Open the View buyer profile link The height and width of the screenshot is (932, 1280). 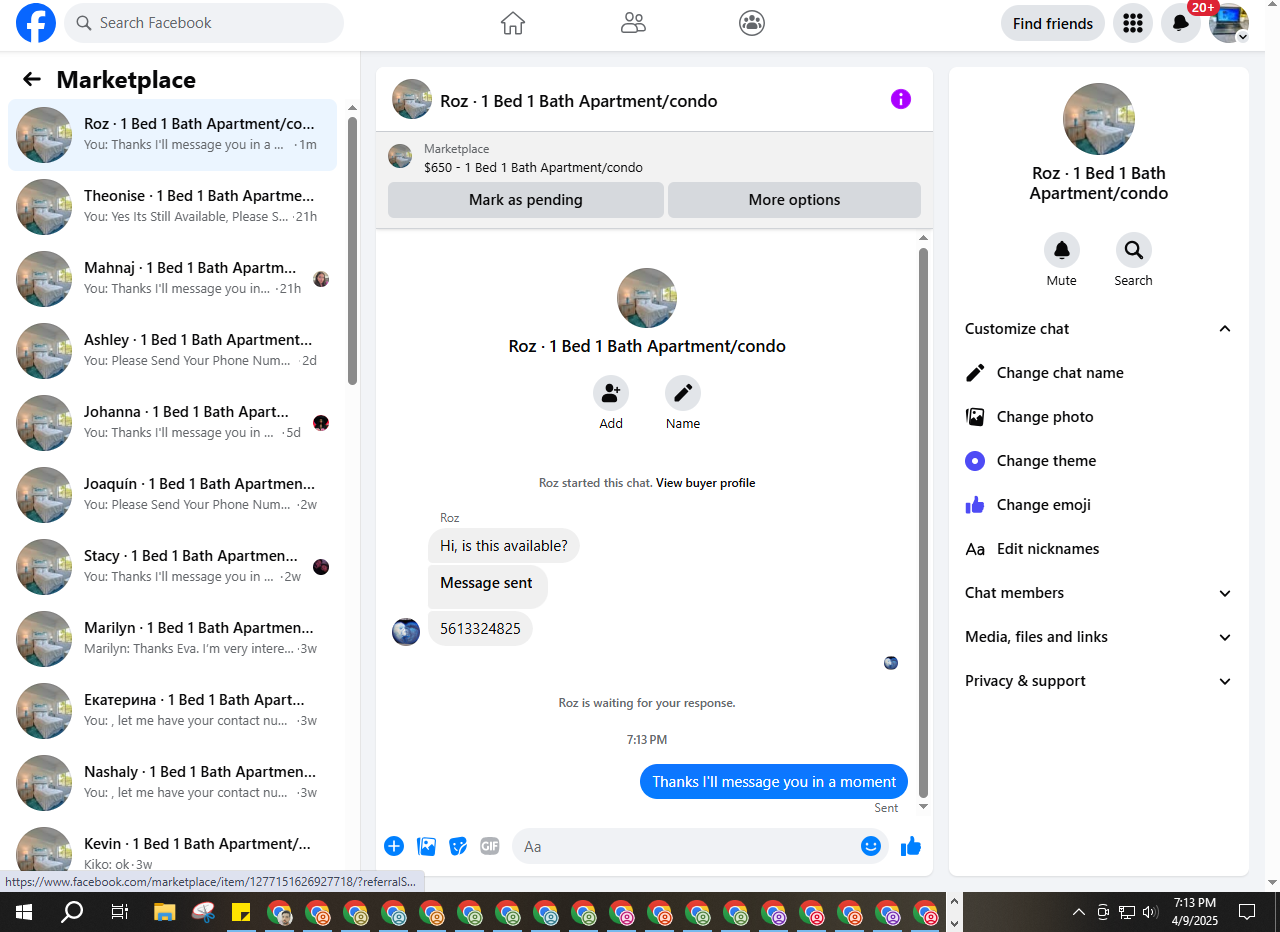(x=705, y=483)
